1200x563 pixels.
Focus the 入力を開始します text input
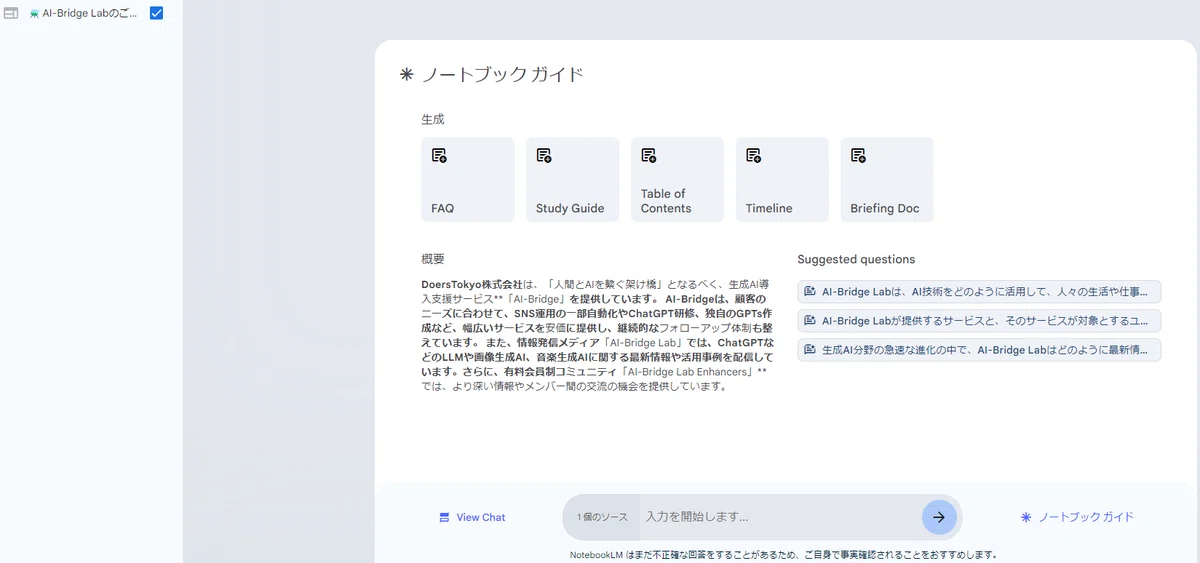click(x=778, y=517)
